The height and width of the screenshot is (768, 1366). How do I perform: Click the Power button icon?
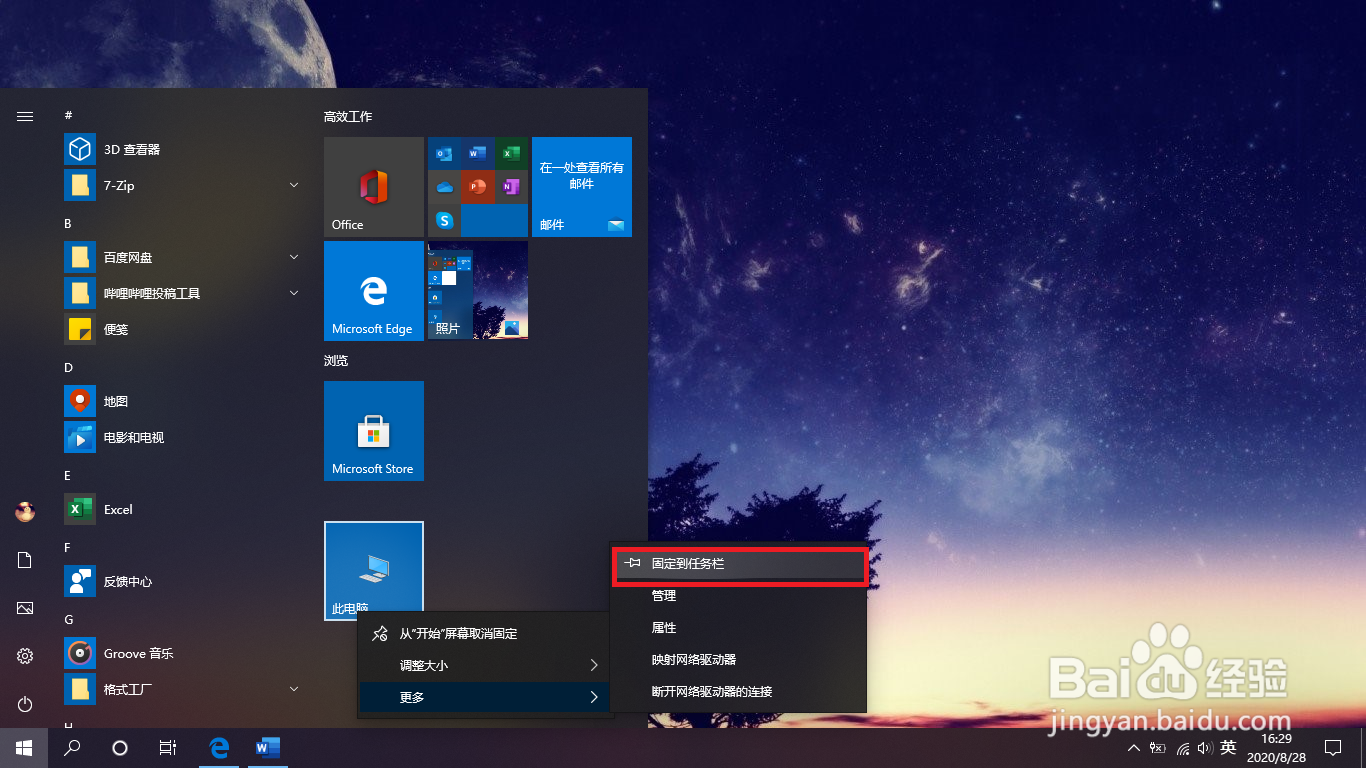25,704
